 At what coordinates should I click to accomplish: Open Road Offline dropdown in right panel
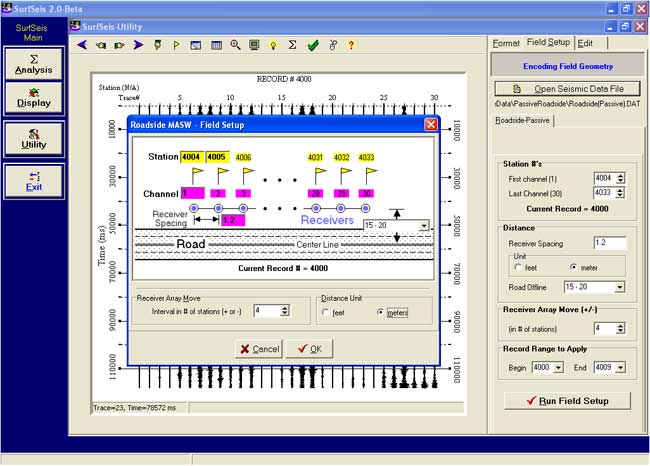(x=619, y=287)
